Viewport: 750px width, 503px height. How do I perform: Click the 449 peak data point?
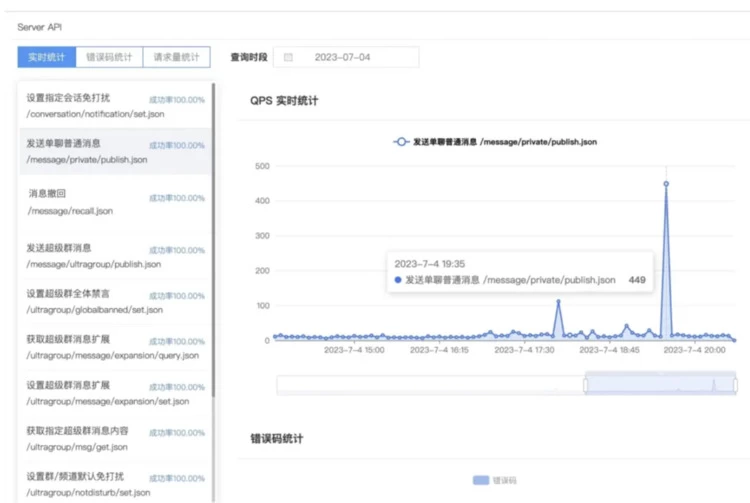(x=666, y=184)
